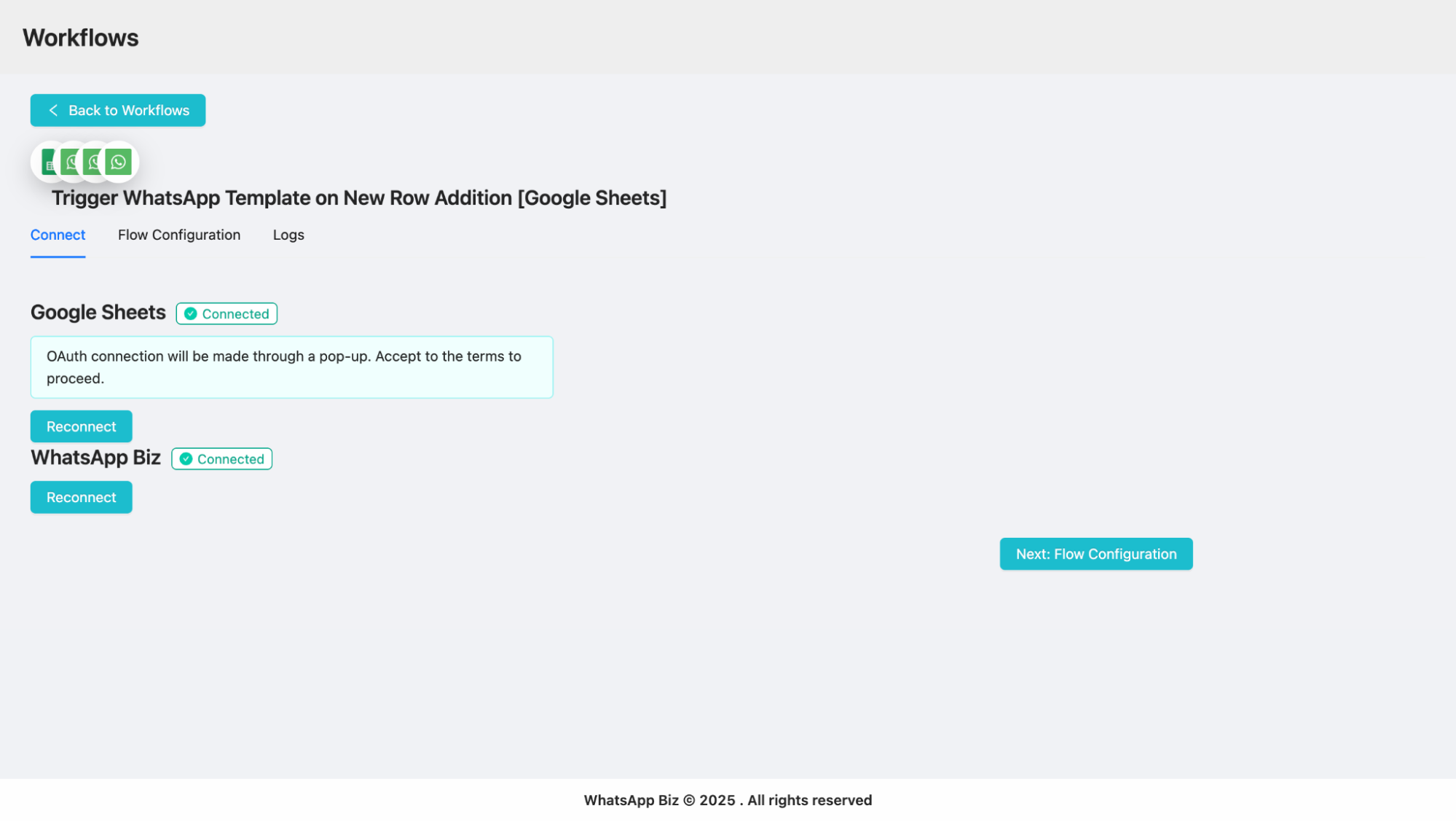This screenshot has height=822, width=1456.
Task: Click green checkmark in Google Sheets Connected badge
Action: [190, 314]
